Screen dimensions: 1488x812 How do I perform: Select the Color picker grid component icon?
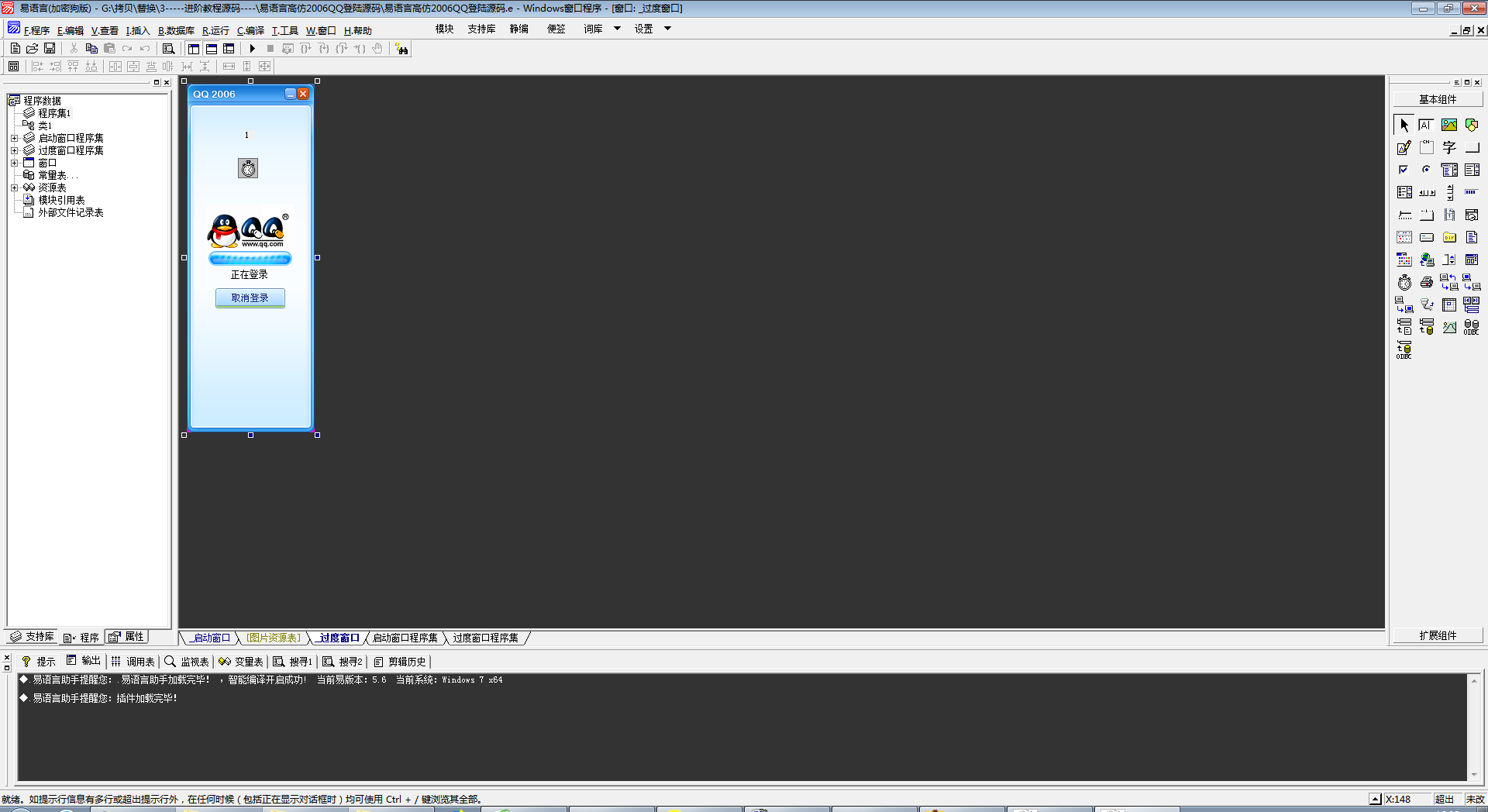1404,260
